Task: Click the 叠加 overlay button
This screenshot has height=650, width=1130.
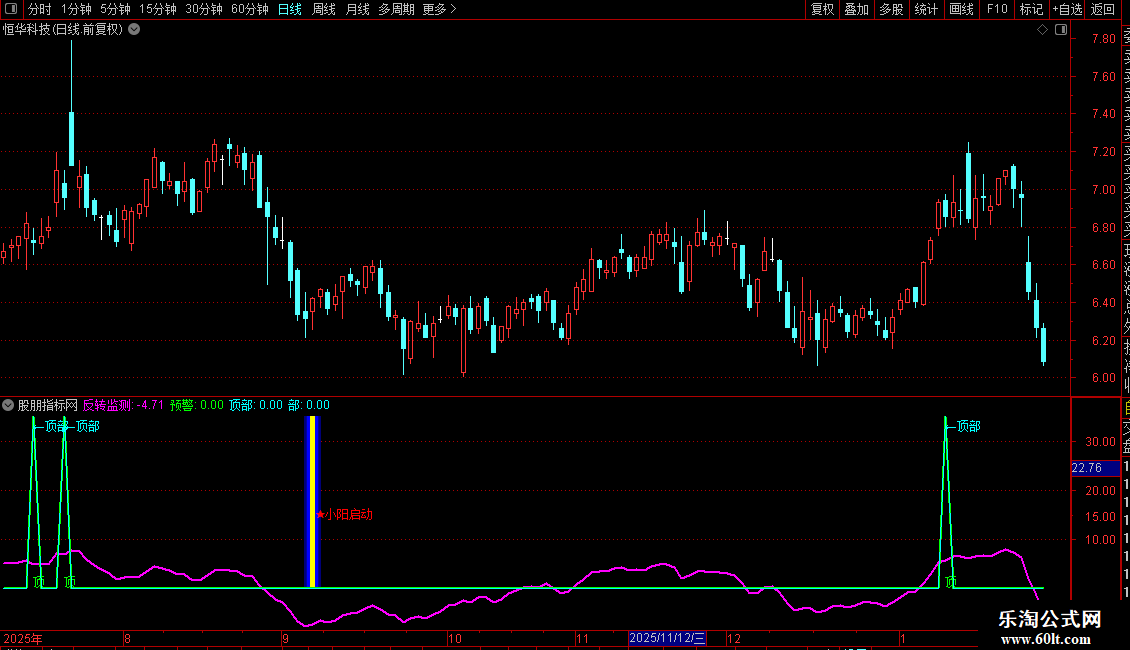Action: (x=856, y=9)
